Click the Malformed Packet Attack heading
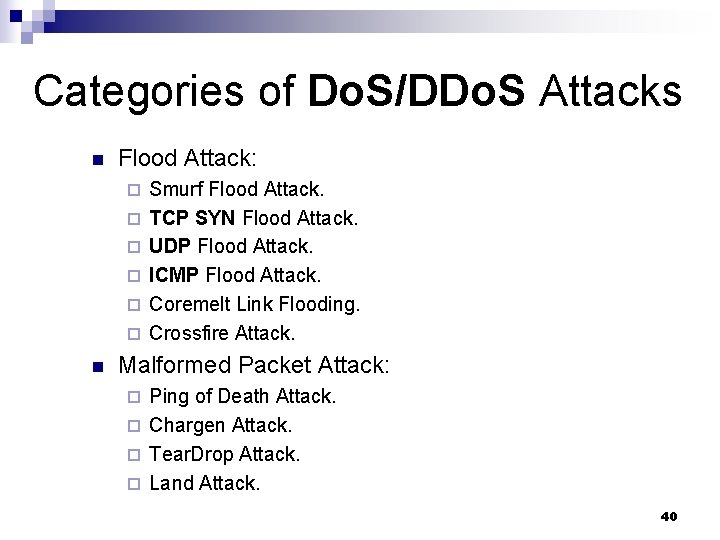The width and height of the screenshot is (720, 540). [254, 365]
